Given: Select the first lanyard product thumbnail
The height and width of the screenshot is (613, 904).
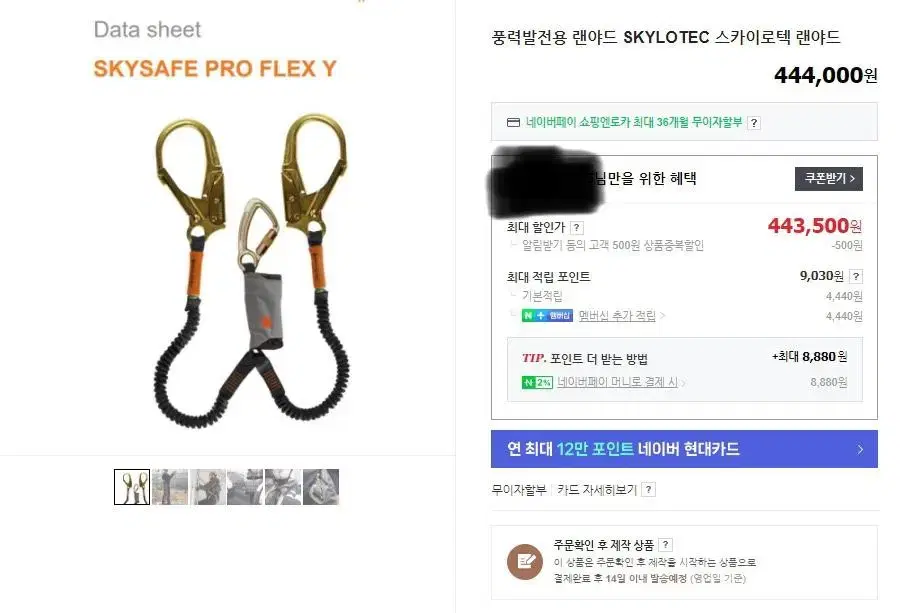Looking at the screenshot, I should tap(132, 487).
